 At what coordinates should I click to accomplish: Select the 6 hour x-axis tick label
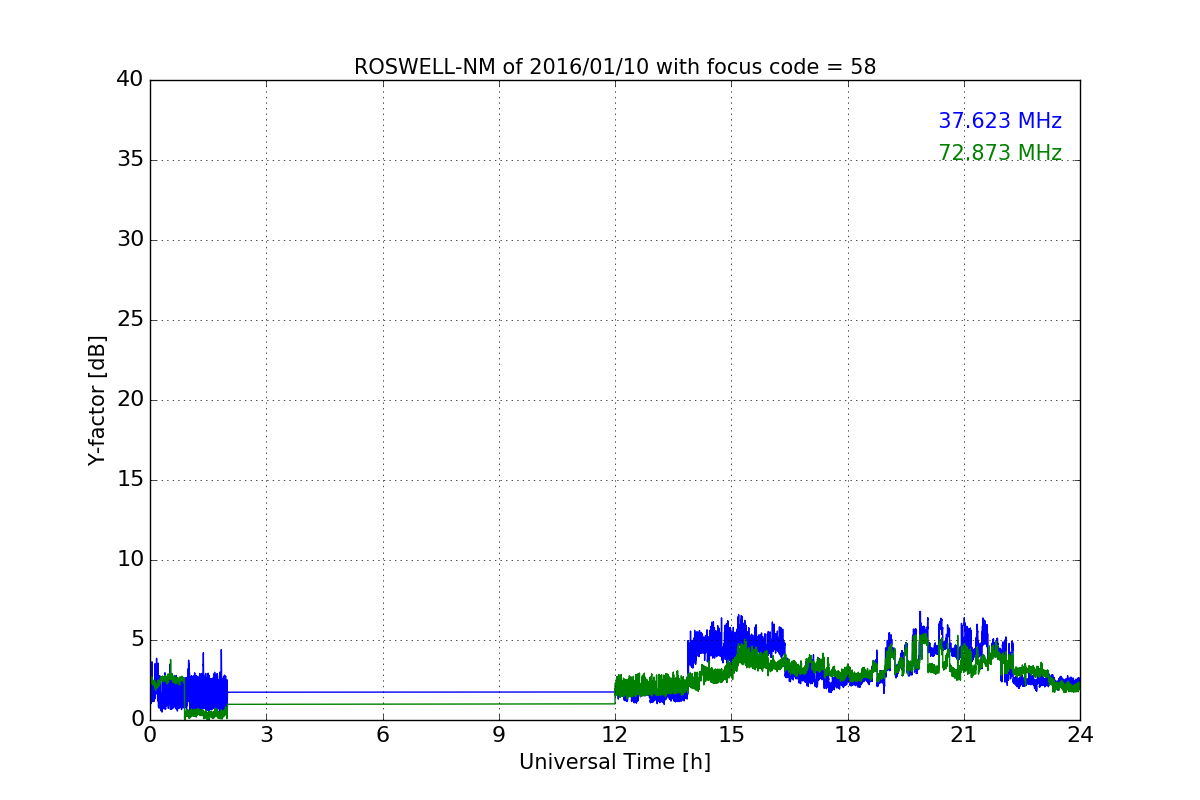click(x=382, y=735)
